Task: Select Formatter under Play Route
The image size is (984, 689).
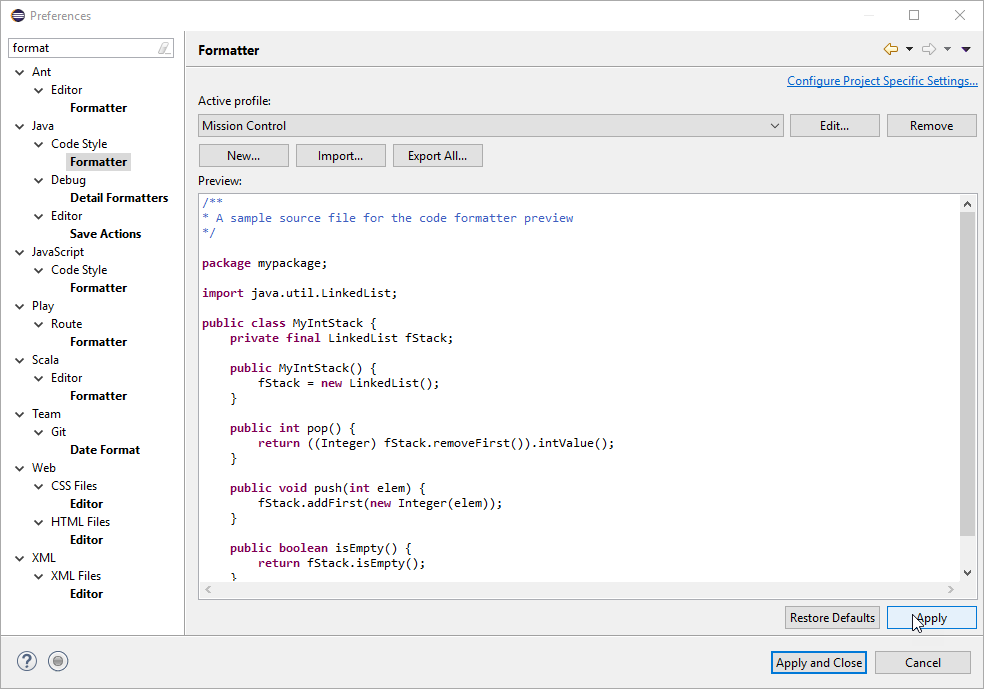Action: (x=99, y=341)
